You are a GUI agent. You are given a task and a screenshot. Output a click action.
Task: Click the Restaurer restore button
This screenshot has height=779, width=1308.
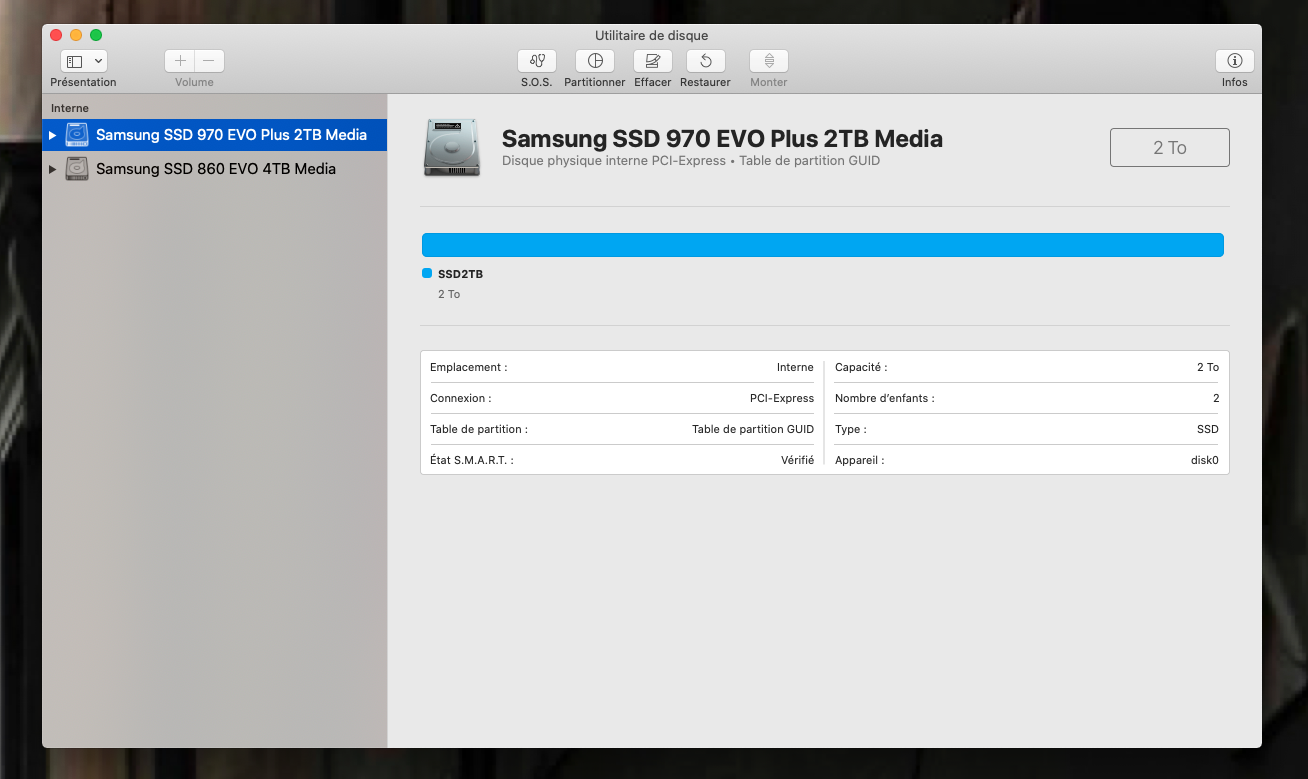point(705,61)
